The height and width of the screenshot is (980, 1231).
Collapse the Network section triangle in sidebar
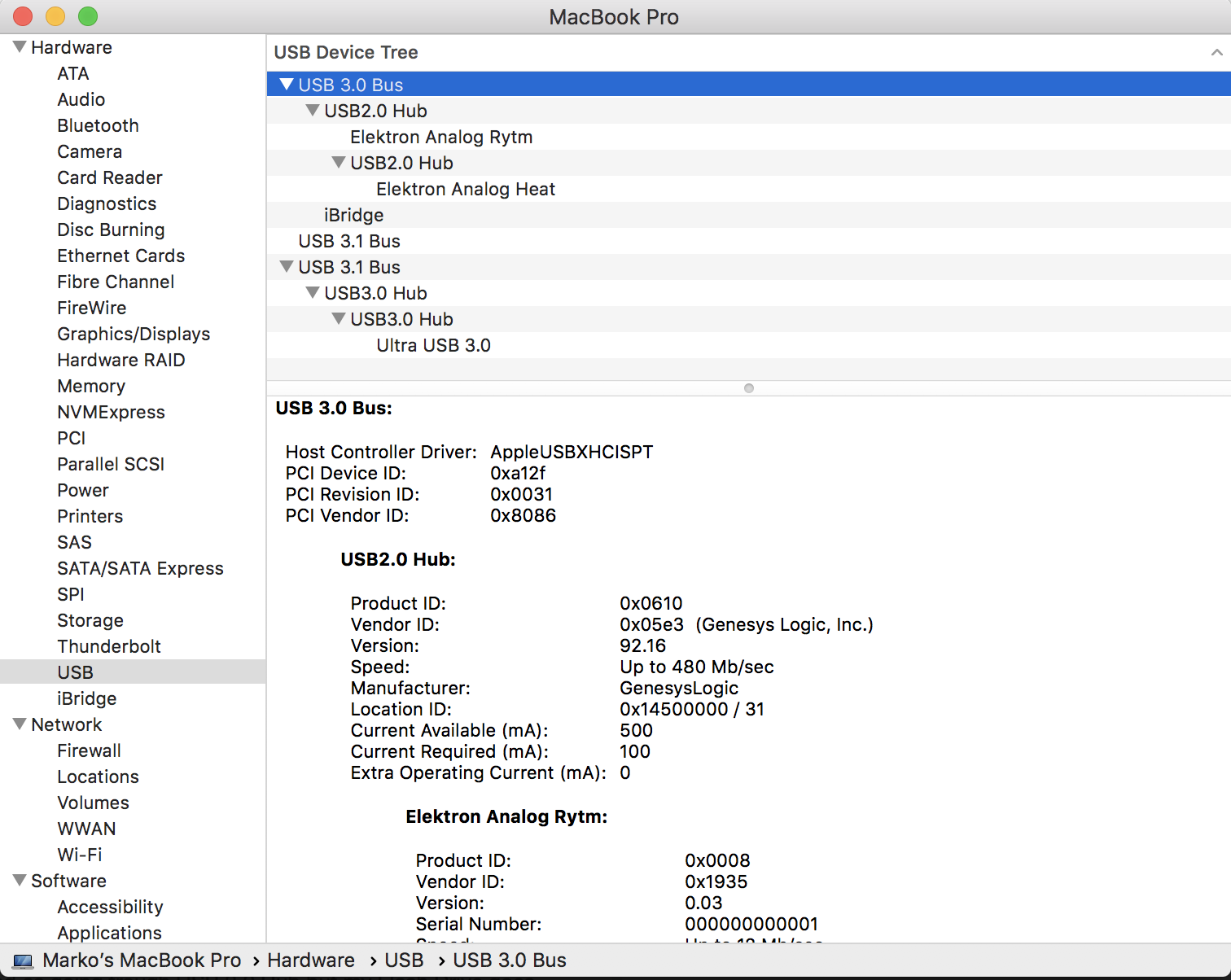pyautogui.click(x=20, y=724)
